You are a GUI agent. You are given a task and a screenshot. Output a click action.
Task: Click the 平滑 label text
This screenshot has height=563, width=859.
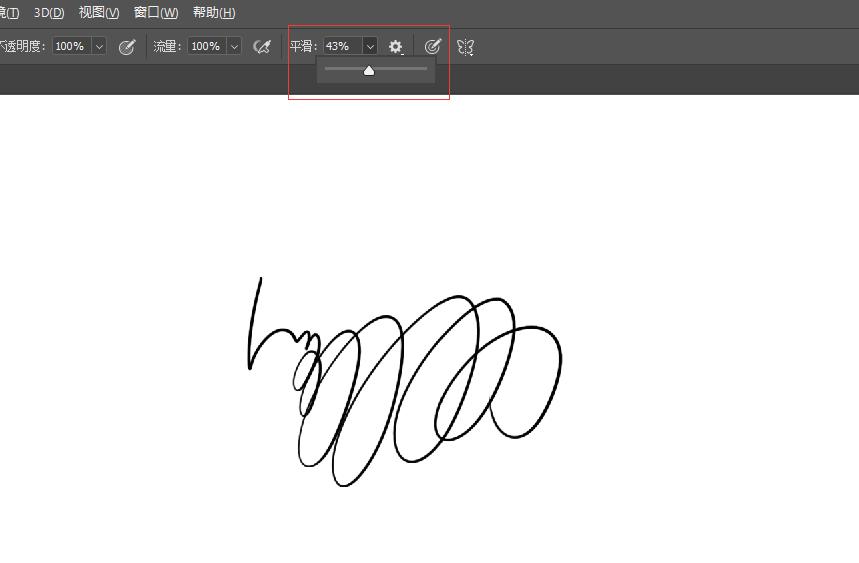point(303,46)
